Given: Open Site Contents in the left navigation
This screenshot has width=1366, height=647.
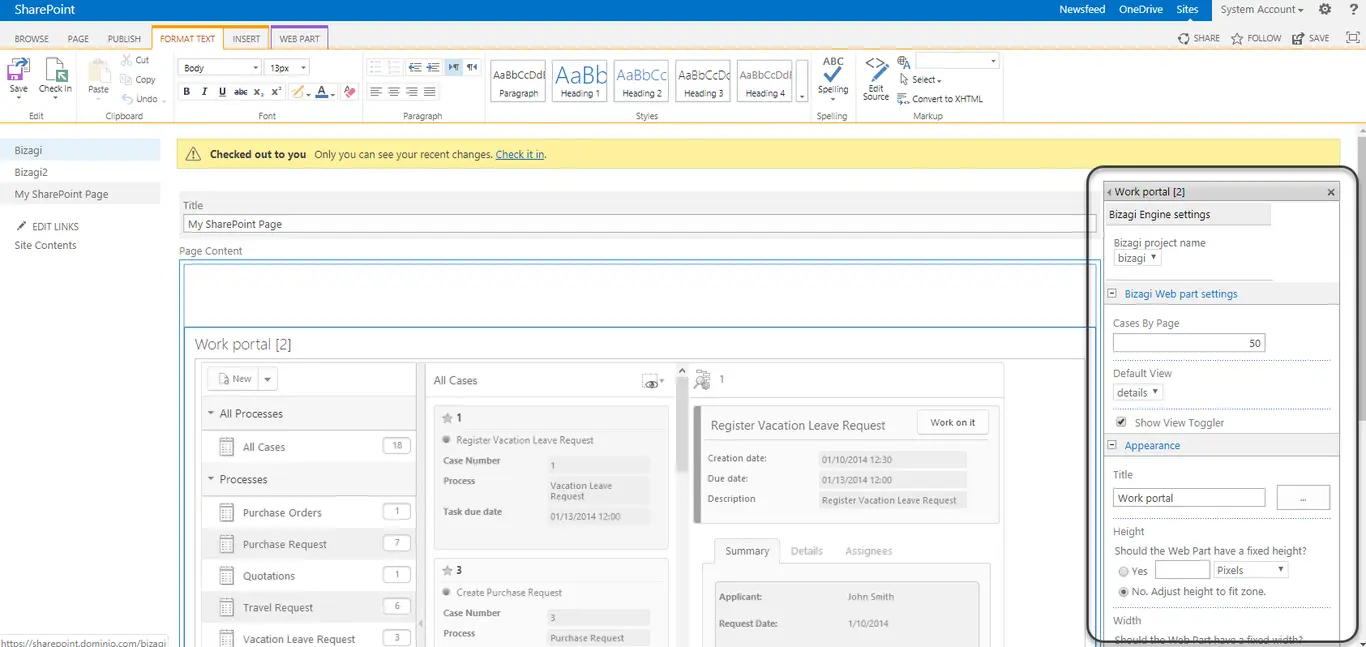Looking at the screenshot, I should (x=45, y=245).
